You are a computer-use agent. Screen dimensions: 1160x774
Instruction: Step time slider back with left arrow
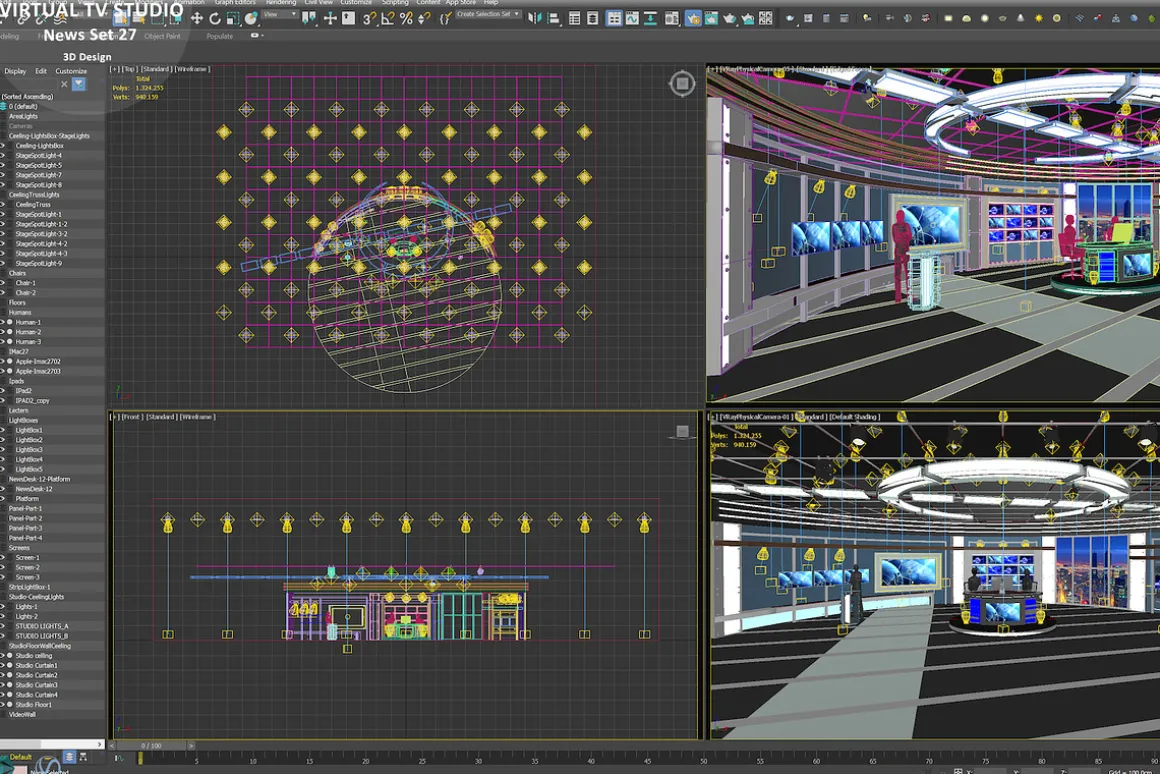pyautogui.click(x=112, y=746)
